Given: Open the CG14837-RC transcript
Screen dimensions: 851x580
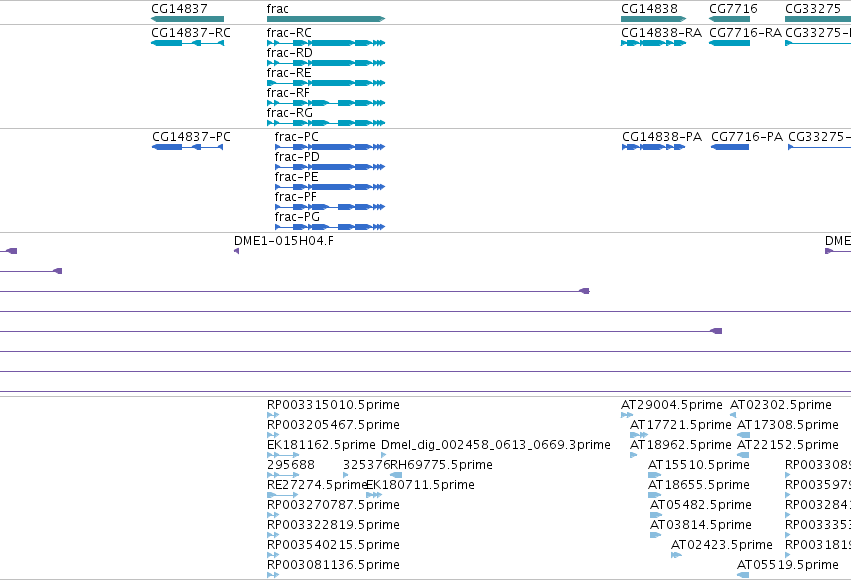Looking at the screenshot, I should [x=187, y=43].
